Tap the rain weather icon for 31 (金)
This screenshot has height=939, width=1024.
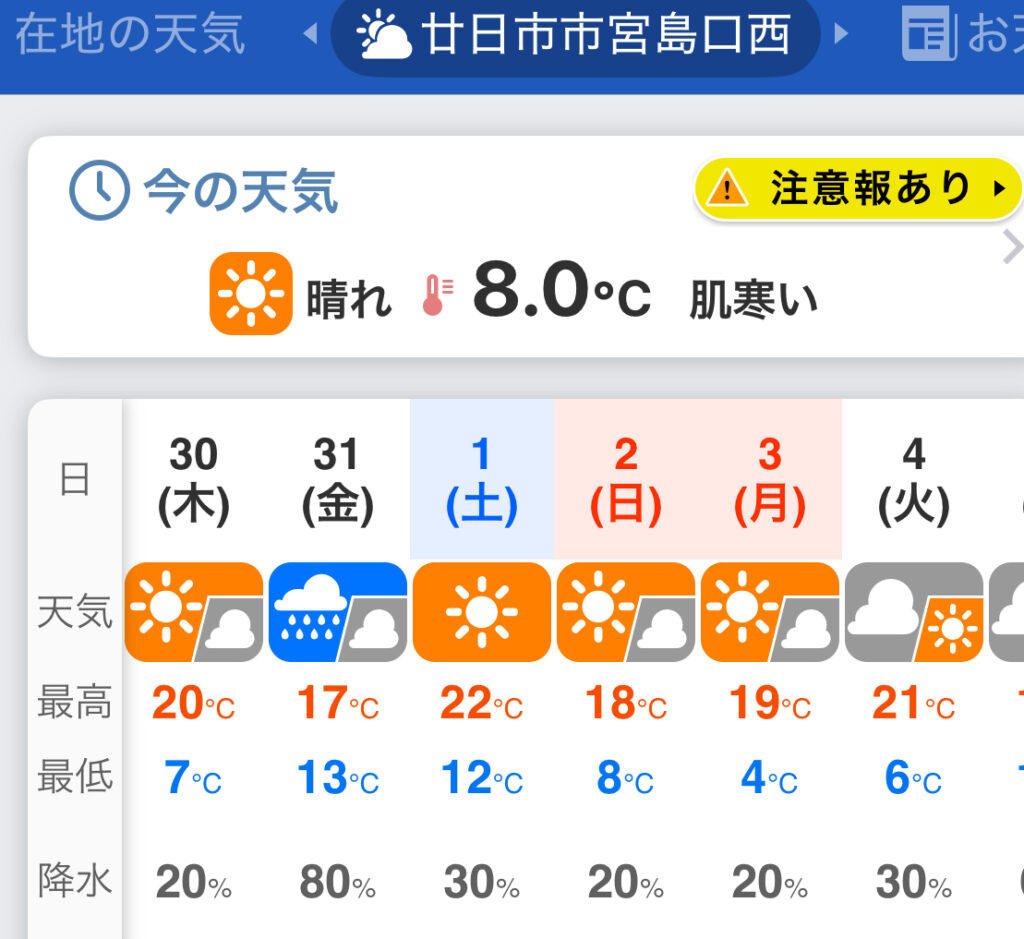click(337, 612)
